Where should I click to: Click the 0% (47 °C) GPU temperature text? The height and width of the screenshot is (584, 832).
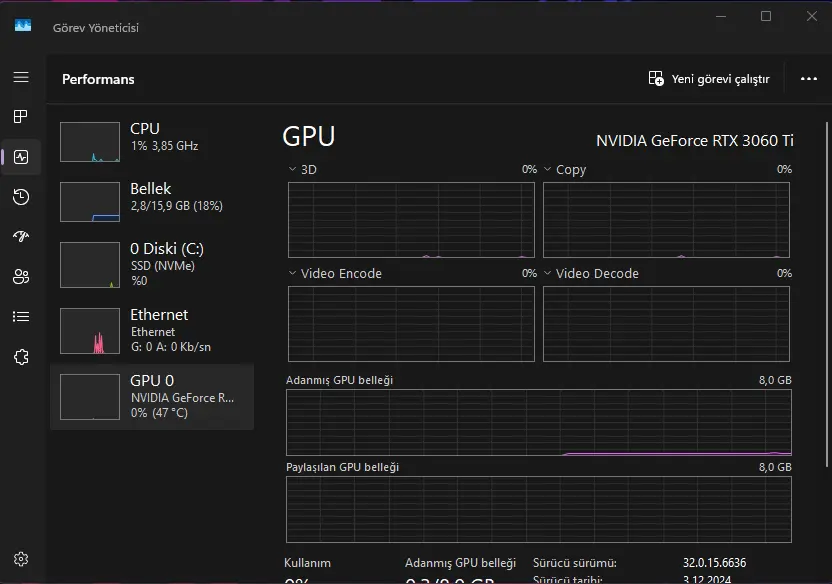[x=159, y=413]
